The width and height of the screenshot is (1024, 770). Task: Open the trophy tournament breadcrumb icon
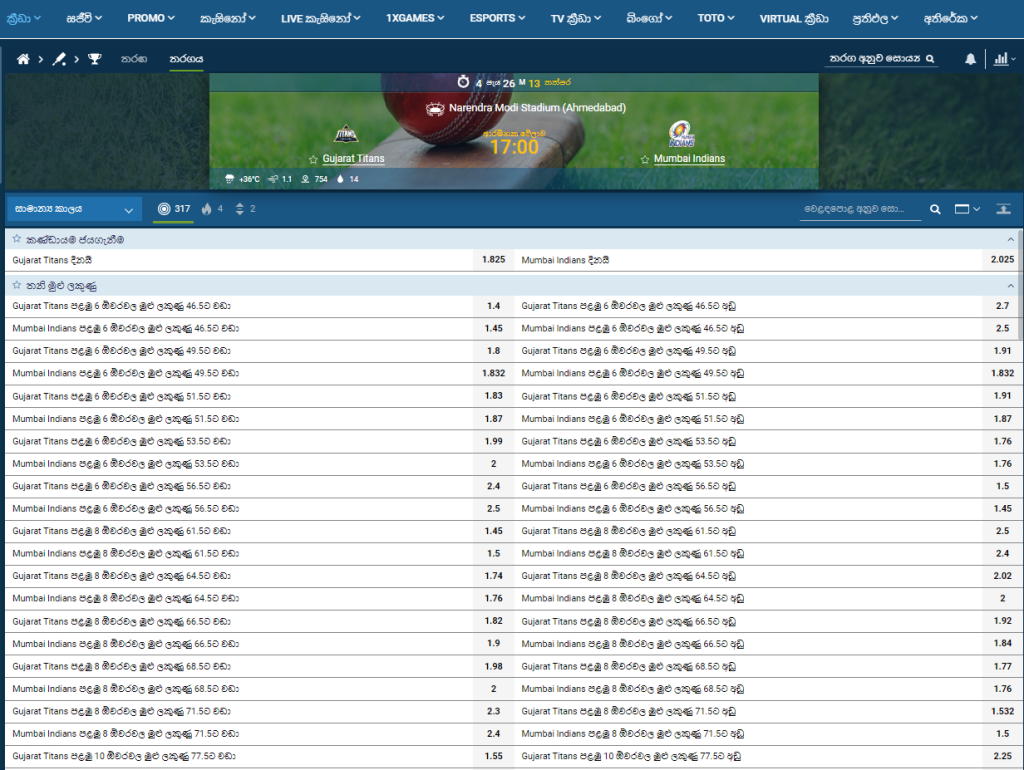point(95,59)
